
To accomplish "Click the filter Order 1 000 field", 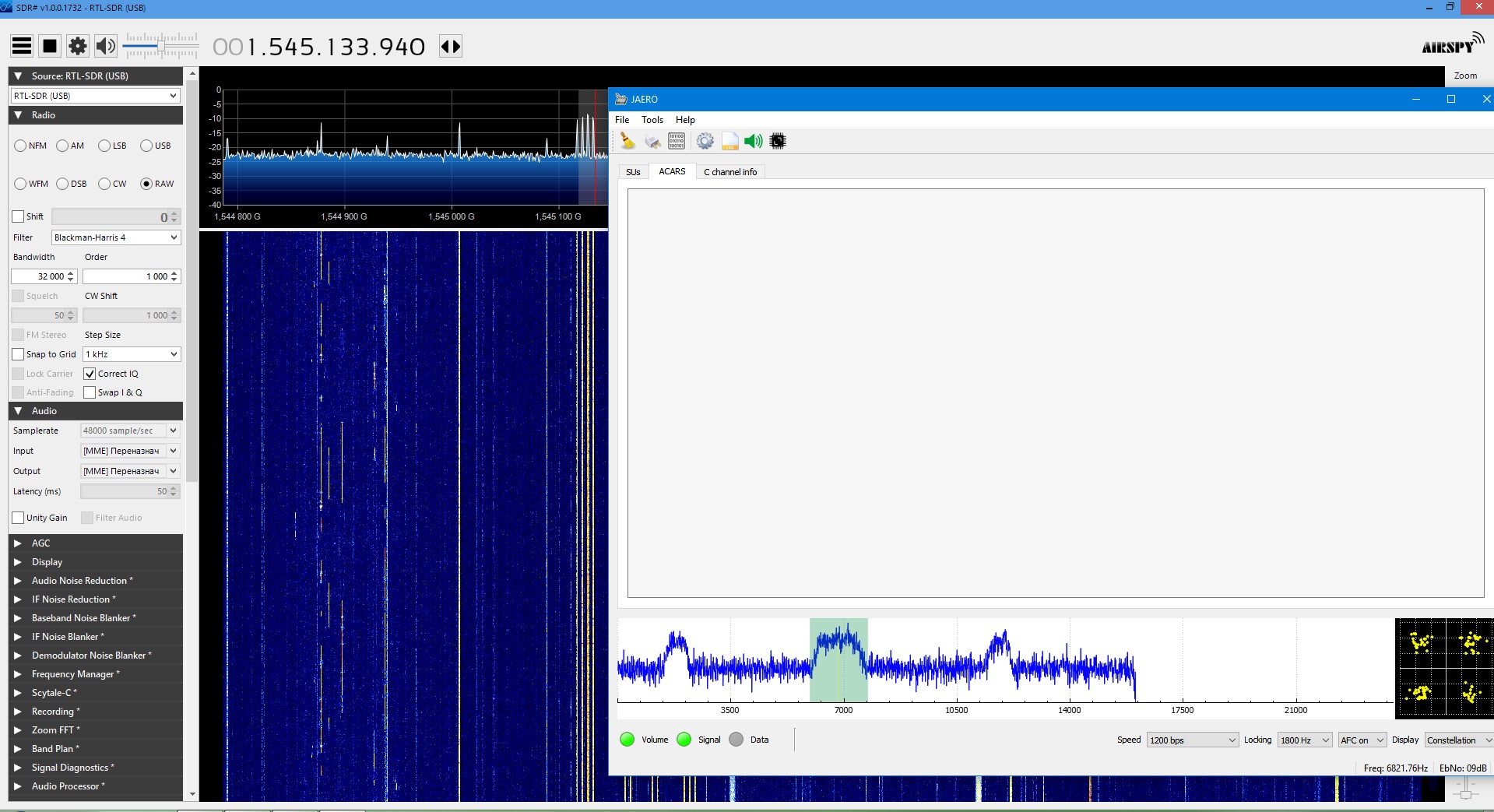I will 132,276.
